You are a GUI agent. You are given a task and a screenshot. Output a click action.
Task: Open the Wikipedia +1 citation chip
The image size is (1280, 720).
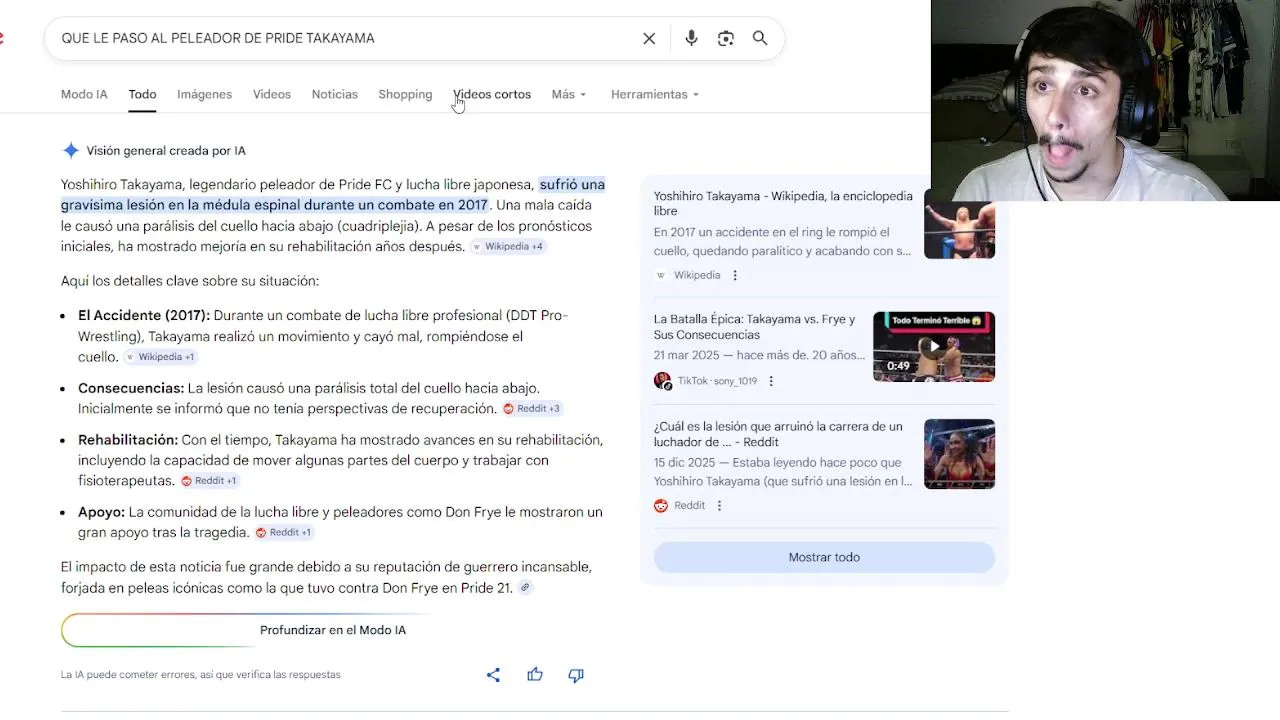pyautogui.click(x=160, y=357)
